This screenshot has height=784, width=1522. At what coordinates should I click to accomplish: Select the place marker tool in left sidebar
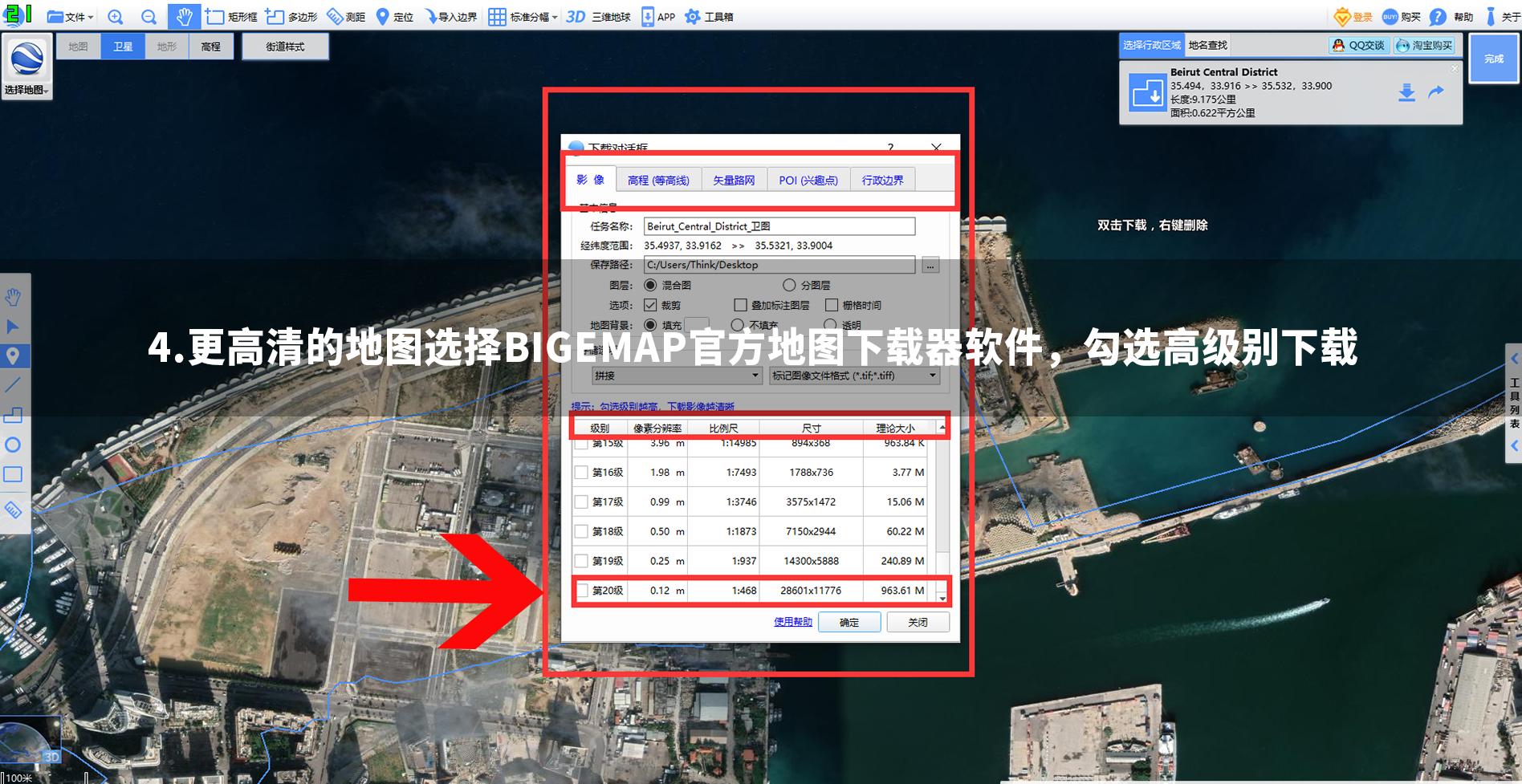(13, 356)
